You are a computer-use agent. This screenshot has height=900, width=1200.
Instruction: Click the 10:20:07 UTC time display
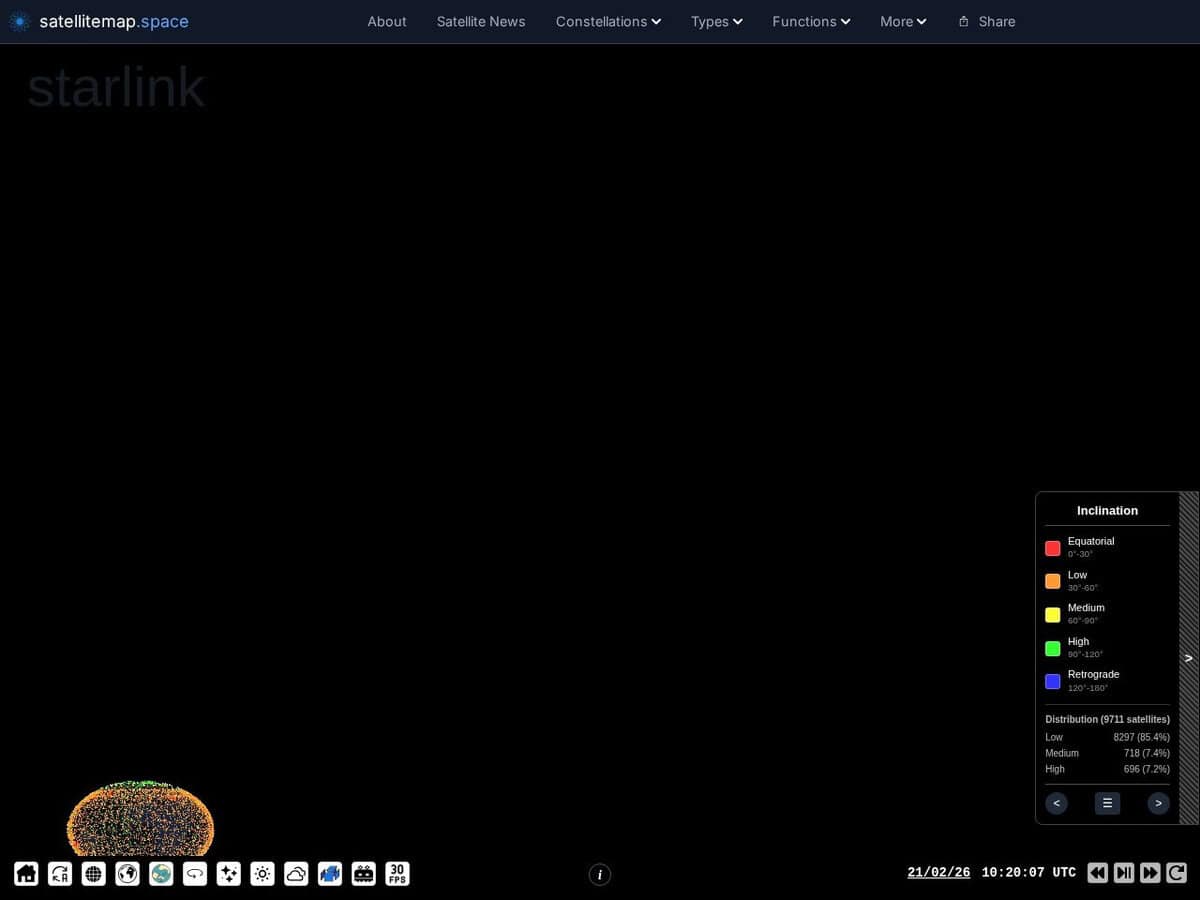tap(1029, 872)
